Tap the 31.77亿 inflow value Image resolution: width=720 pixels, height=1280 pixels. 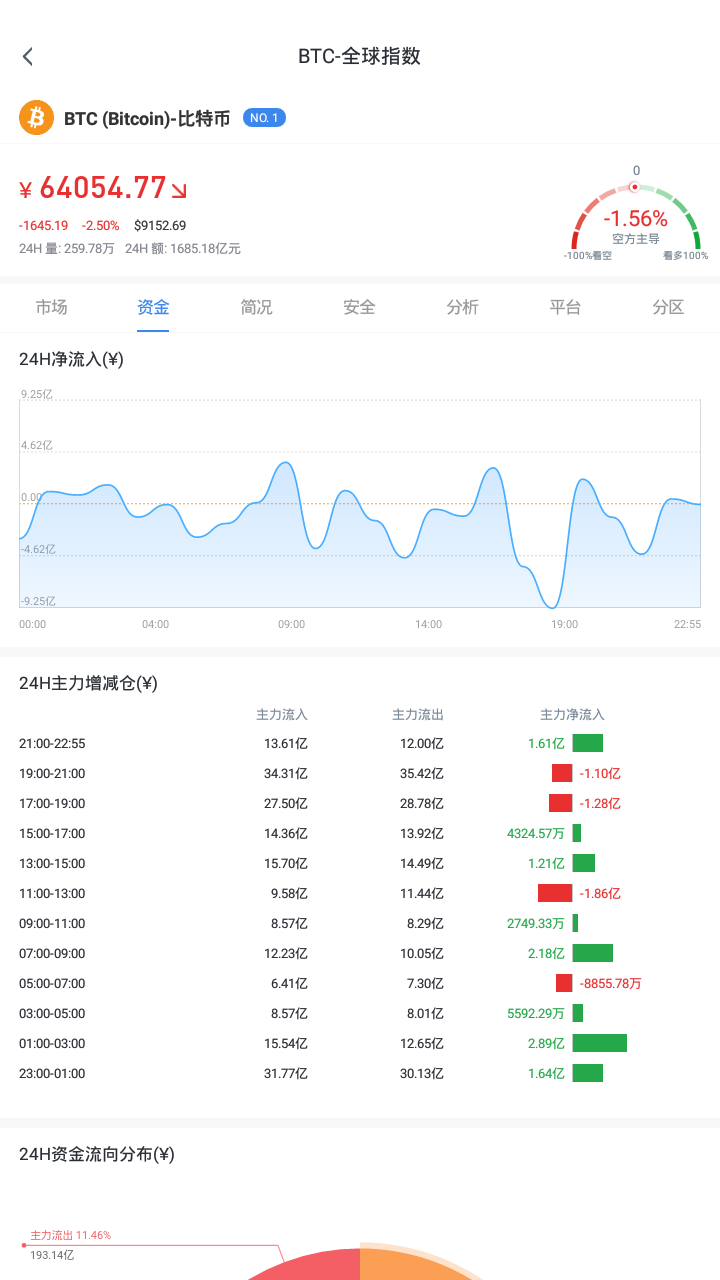pos(286,1073)
